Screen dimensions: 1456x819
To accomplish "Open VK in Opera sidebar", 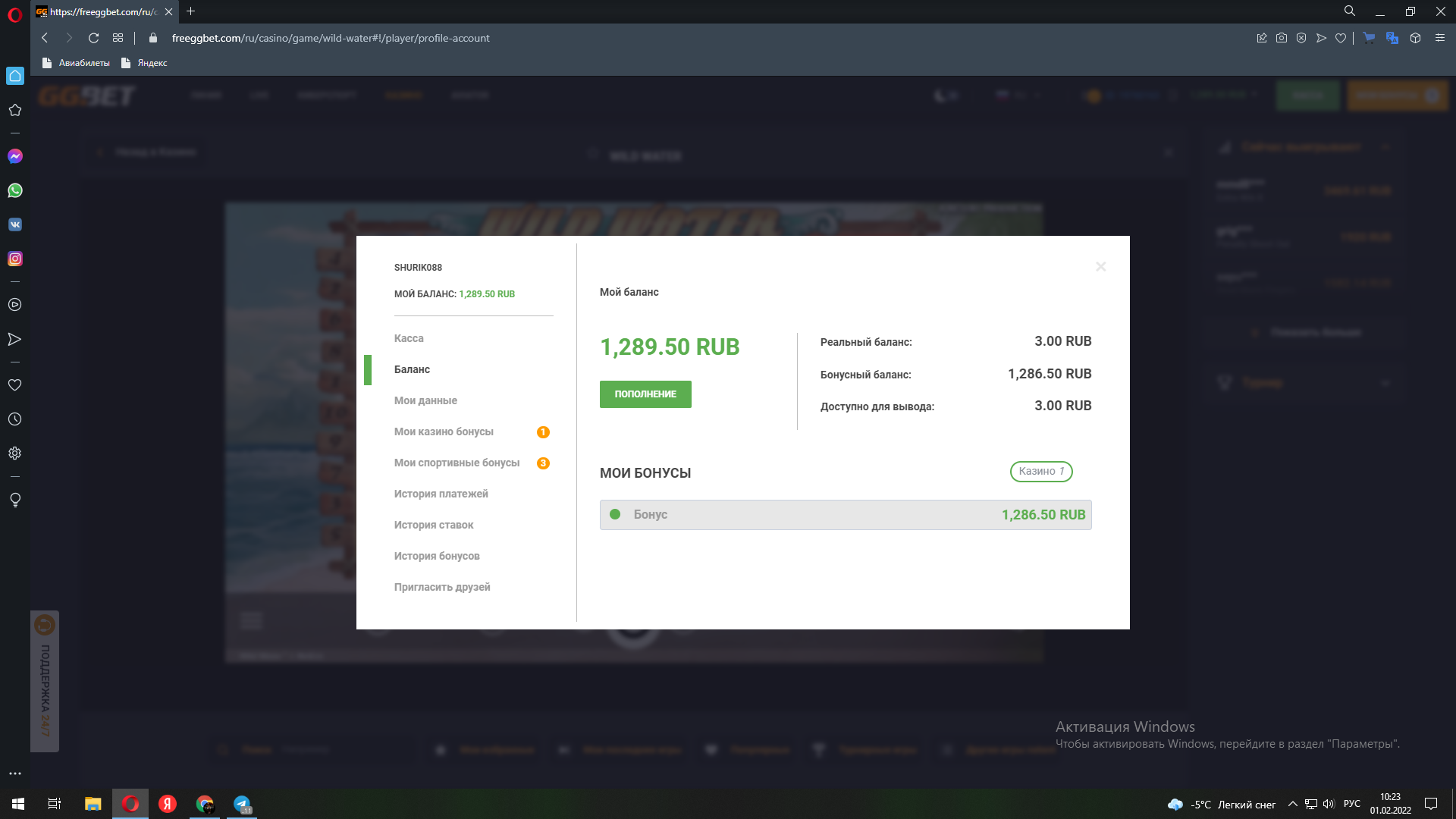I will tap(15, 224).
